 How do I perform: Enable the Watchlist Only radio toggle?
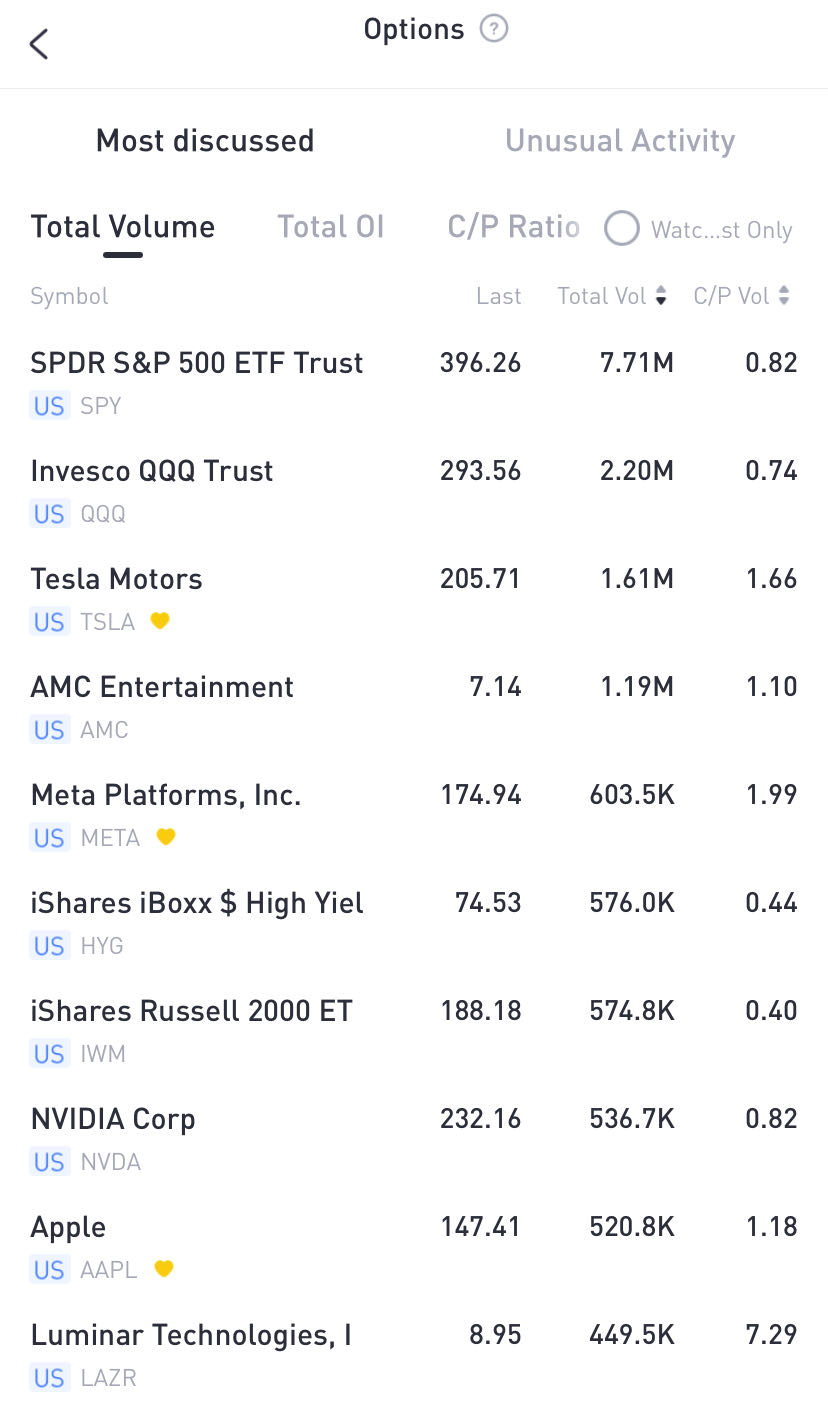pos(622,229)
